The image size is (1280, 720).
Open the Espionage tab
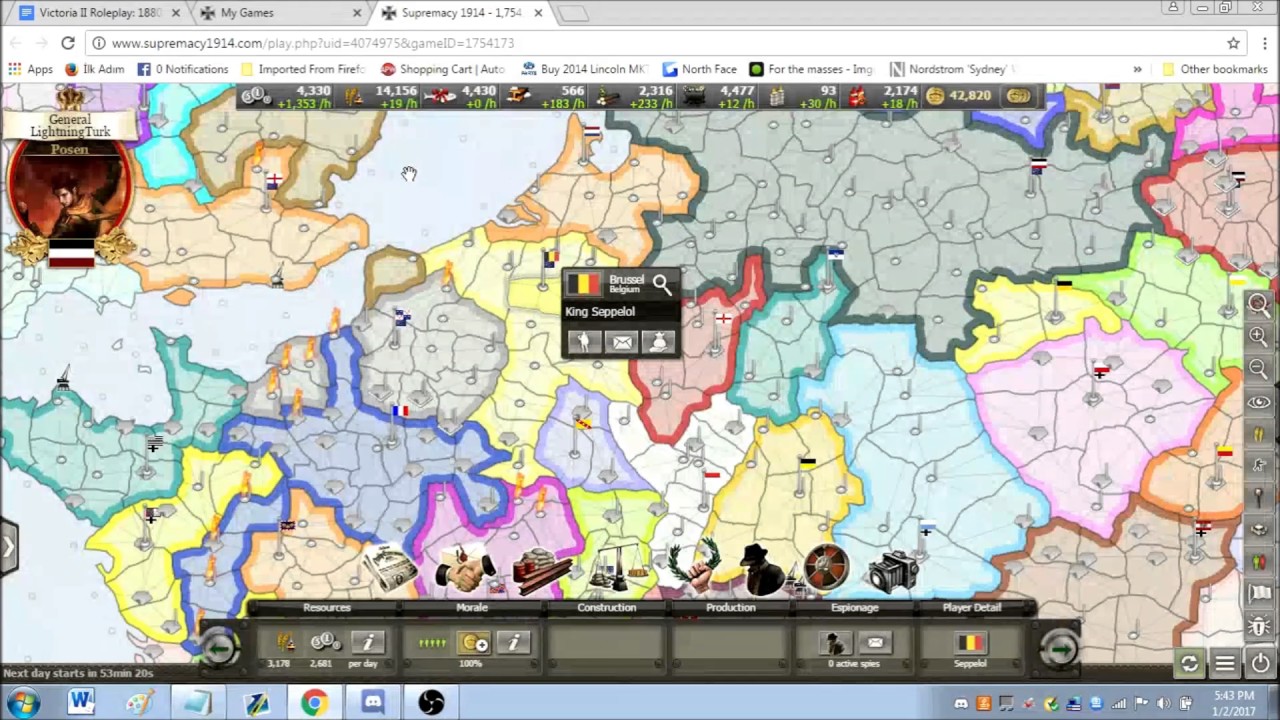(854, 607)
